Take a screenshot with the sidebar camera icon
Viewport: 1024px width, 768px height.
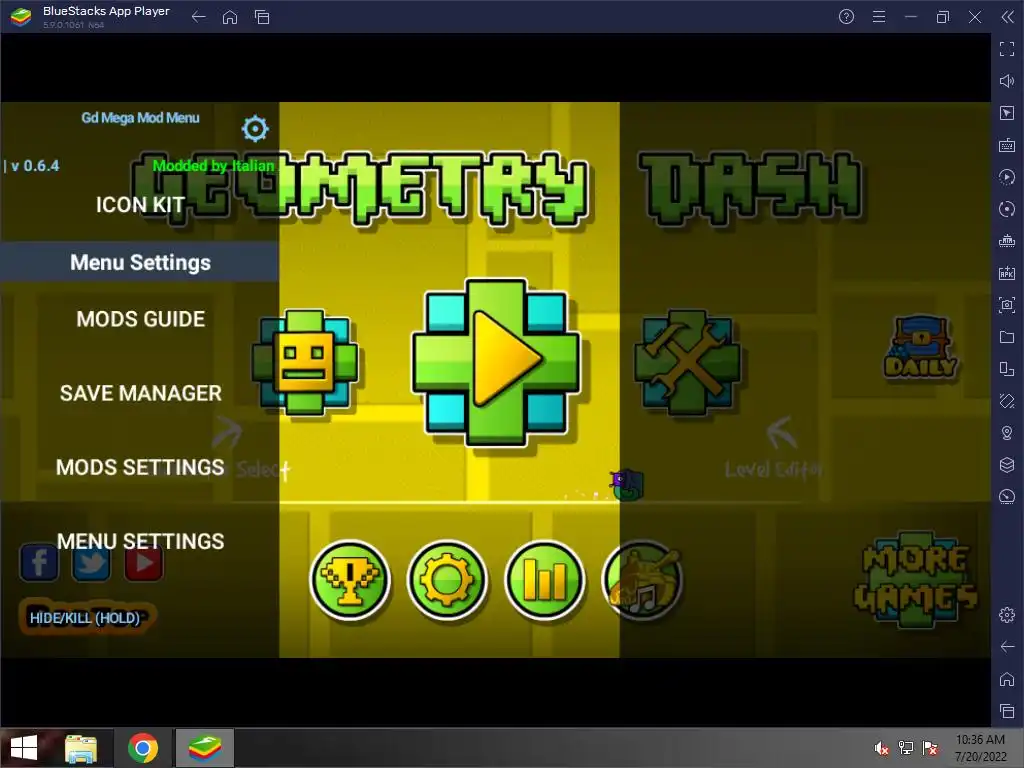(1007, 305)
